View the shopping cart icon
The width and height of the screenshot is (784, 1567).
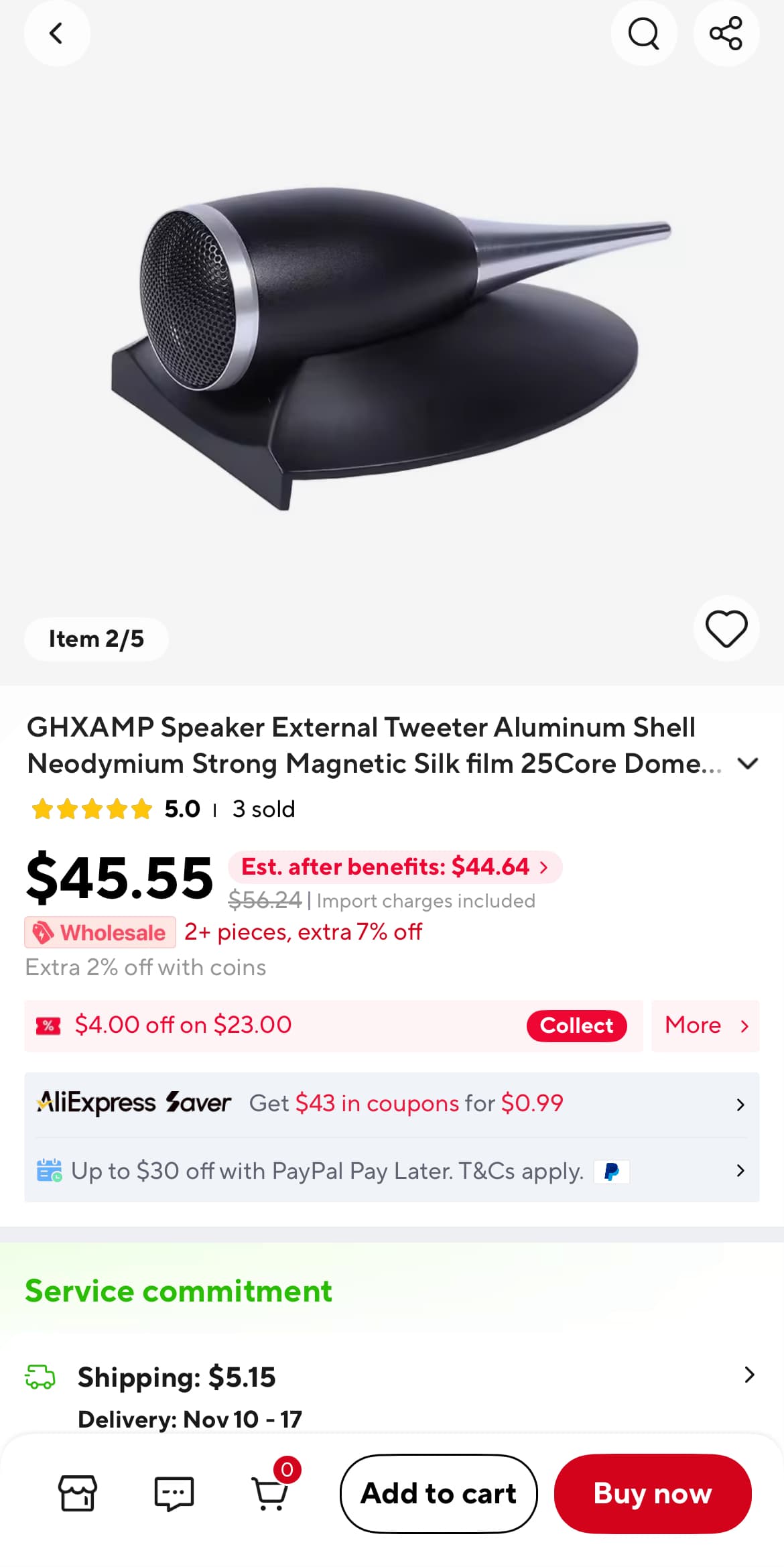270,1493
